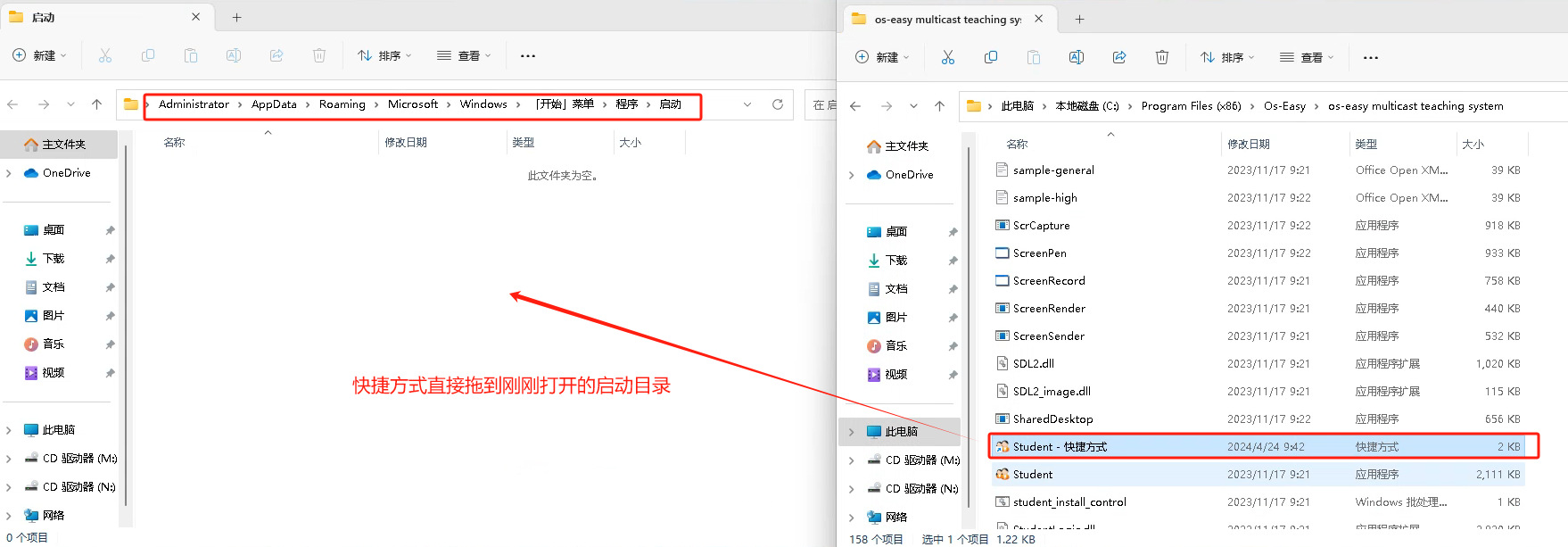The height and width of the screenshot is (547, 1568).
Task: Click the delete trash icon in right window
Action: click(x=1161, y=57)
